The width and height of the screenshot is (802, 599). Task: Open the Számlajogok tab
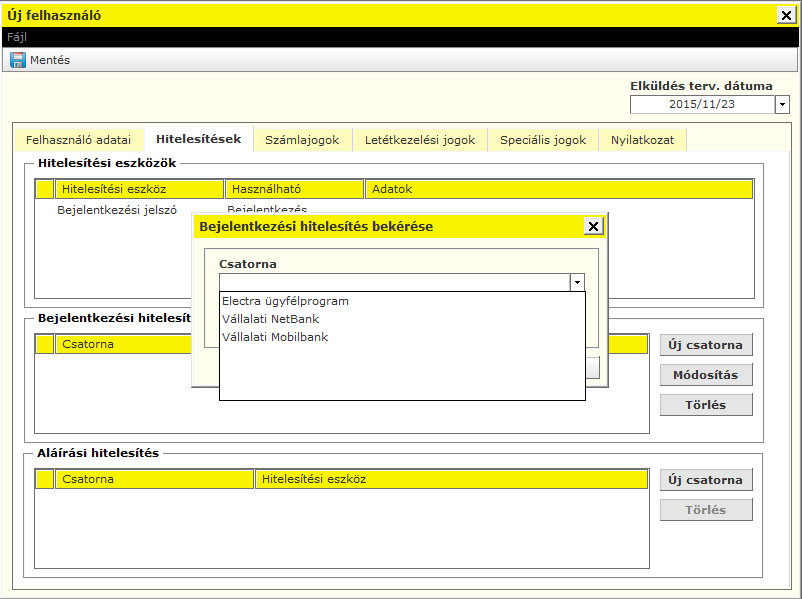302,140
